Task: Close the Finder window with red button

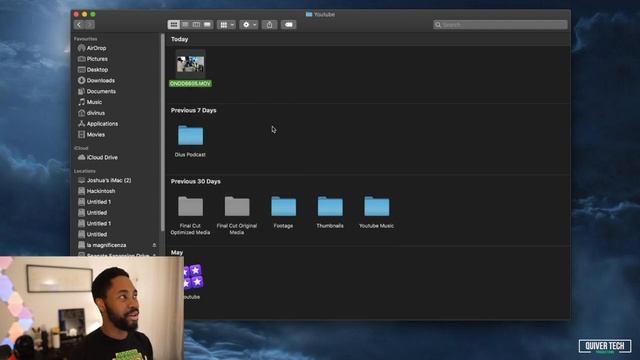Action: coord(76,14)
